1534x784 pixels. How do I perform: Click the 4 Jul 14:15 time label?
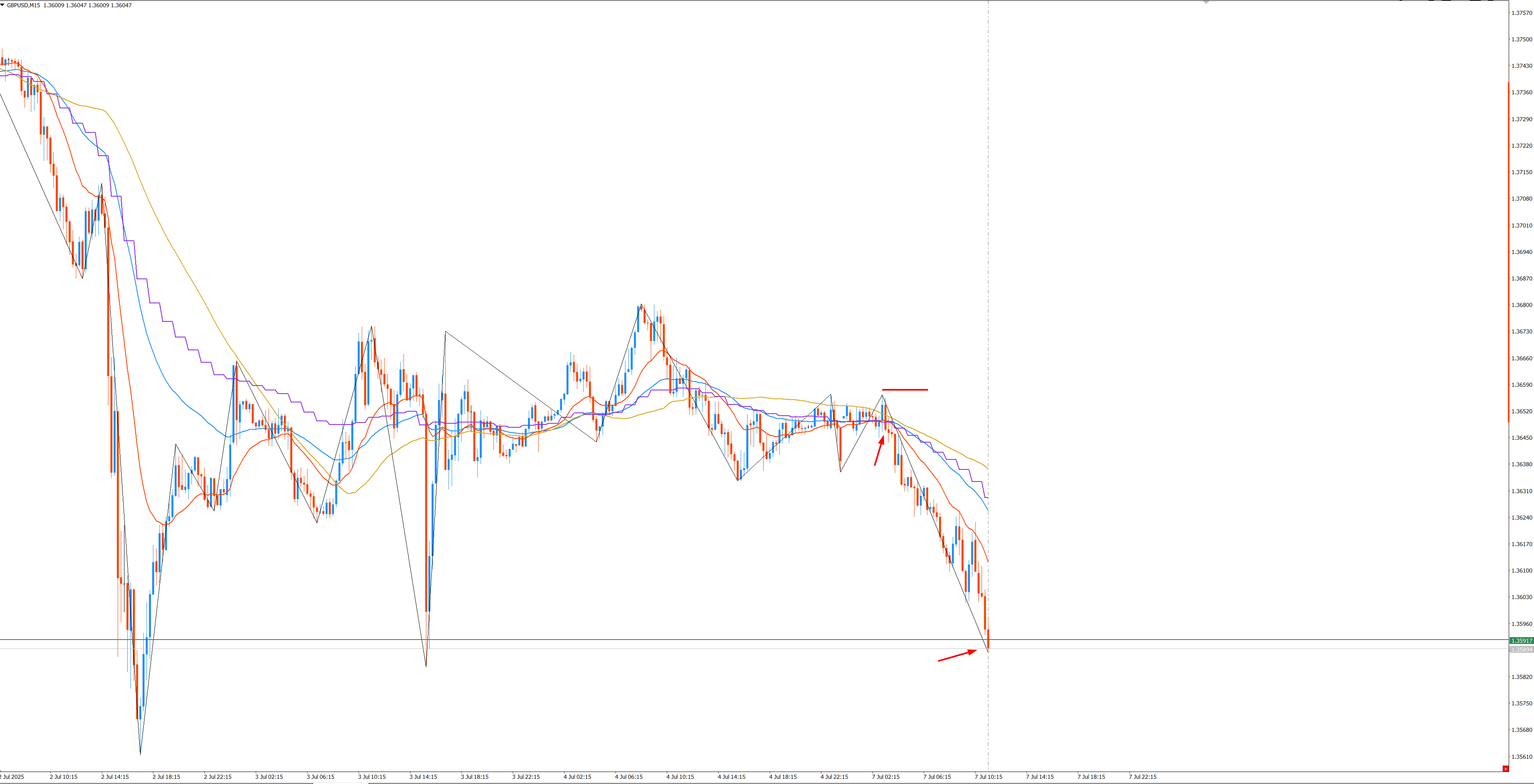pyautogui.click(x=731, y=776)
